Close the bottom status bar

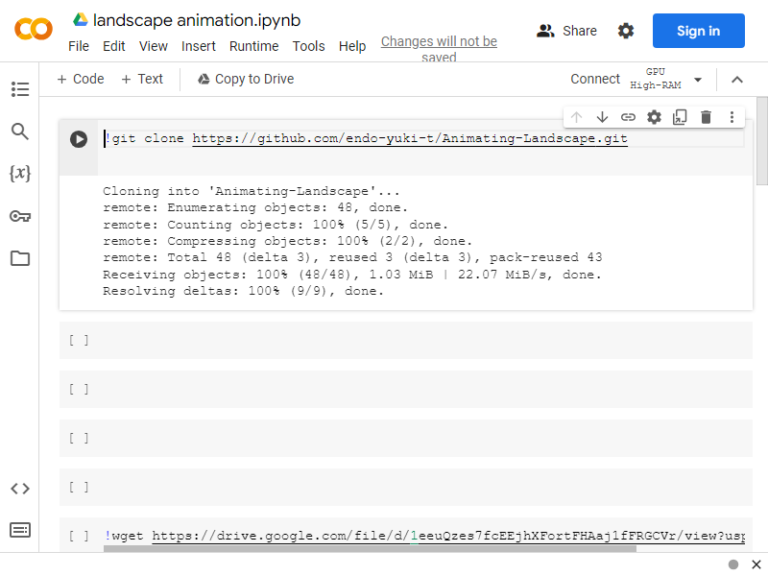pyautogui.click(x=756, y=564)
